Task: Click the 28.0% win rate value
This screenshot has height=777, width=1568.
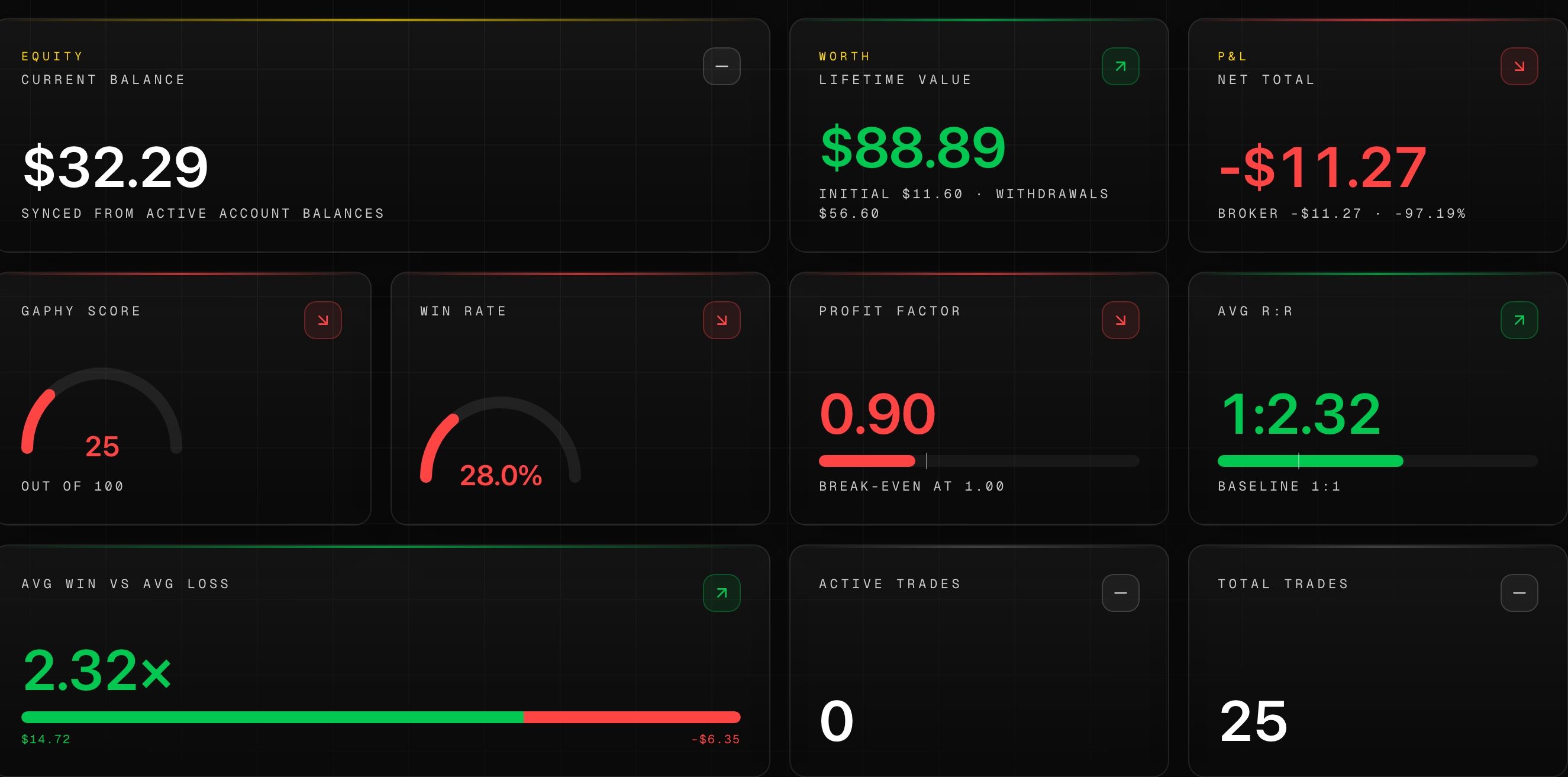Action: tap(501, 476)
